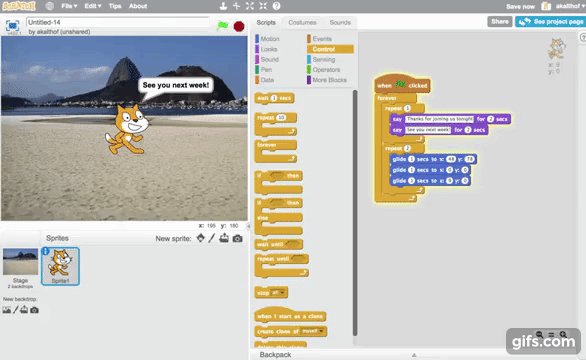Image resolution: width=586 pixels, height=360 pixels.
Task: Take a new sprite photo with camera
Action: coord(237,238)
